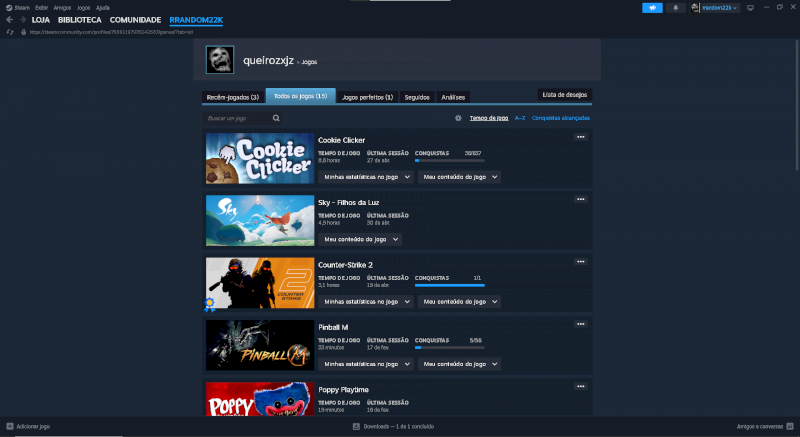The width and height of the screenshot is (800, 437).
Task: Expand Cookie Clicker Minhas estatísticas no jogo
Action: pos(365,177)
